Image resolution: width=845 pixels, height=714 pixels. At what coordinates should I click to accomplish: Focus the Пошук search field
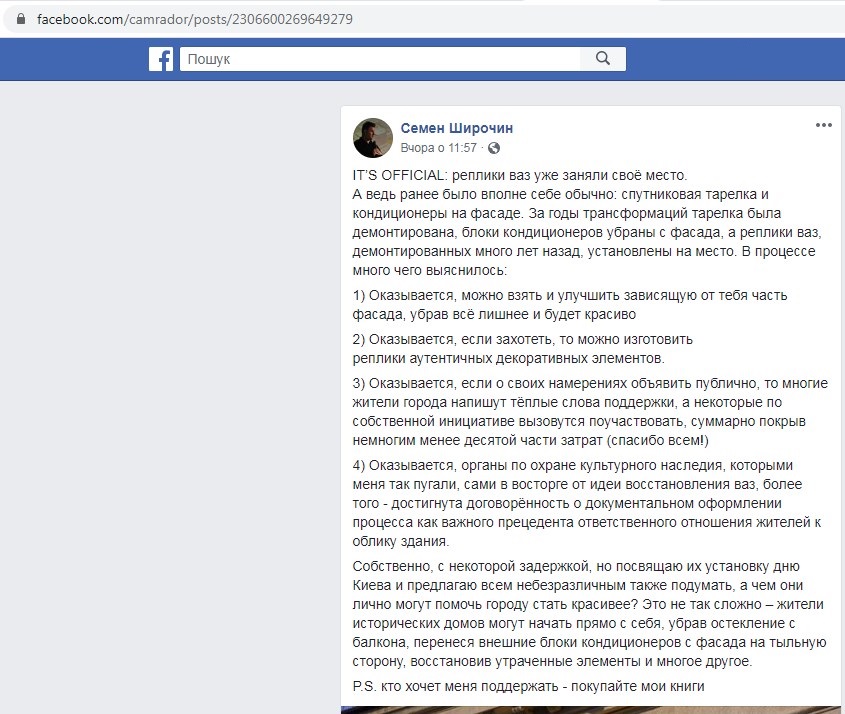coord(380,59)
